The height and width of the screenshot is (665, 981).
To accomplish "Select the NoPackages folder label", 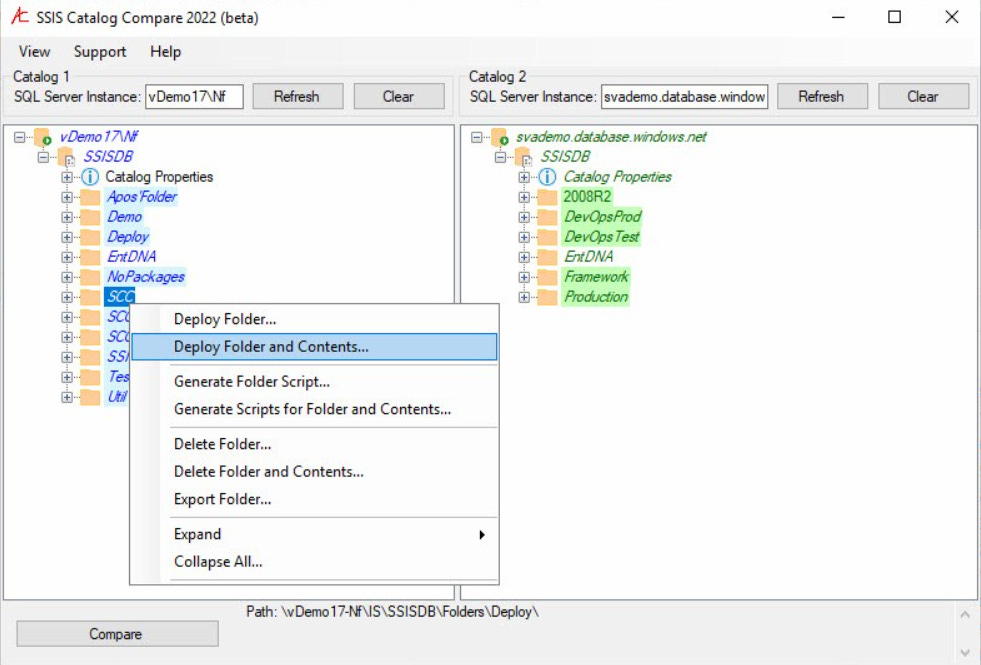I will [x=146, y=277].
